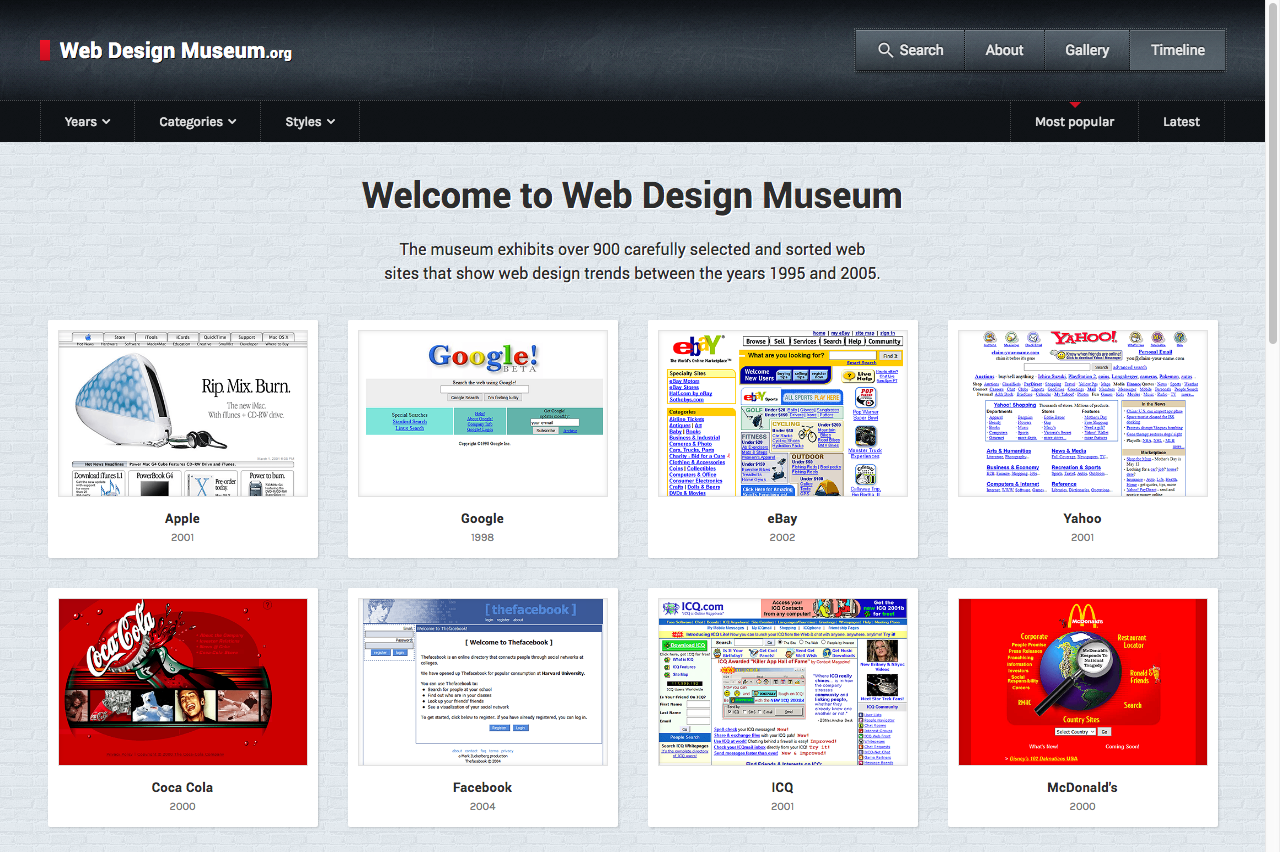Open the About page
Viewport: 1280px width, 852px height.
[x=1003, y=49]
